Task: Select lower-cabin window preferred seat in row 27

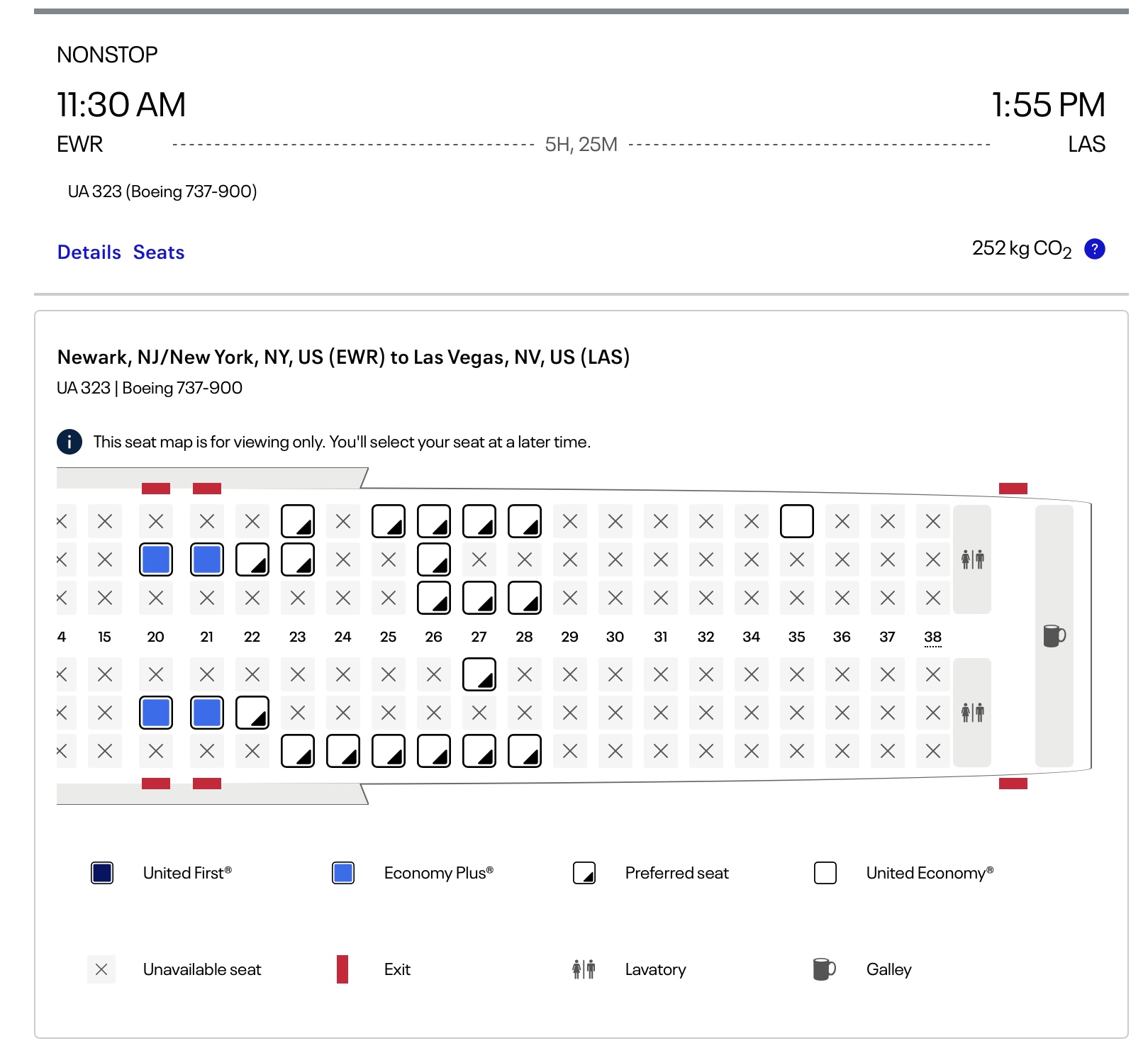Action: [x=479, y=751]
